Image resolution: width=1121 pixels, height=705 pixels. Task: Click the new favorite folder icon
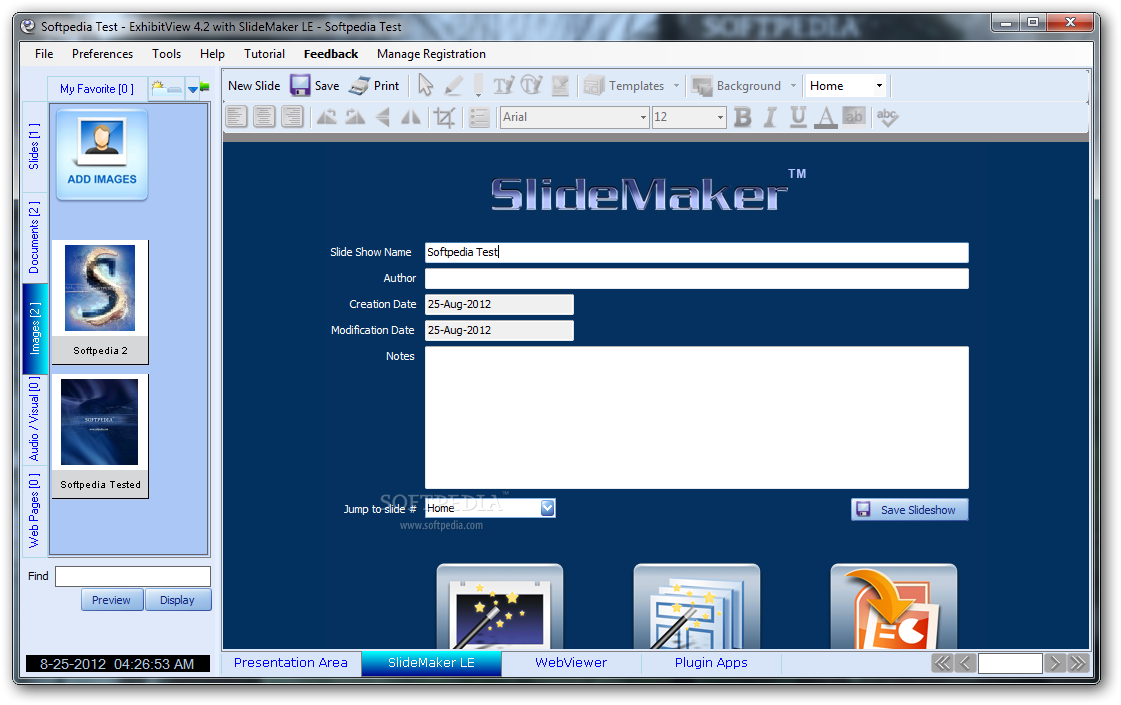pos(166,89)
